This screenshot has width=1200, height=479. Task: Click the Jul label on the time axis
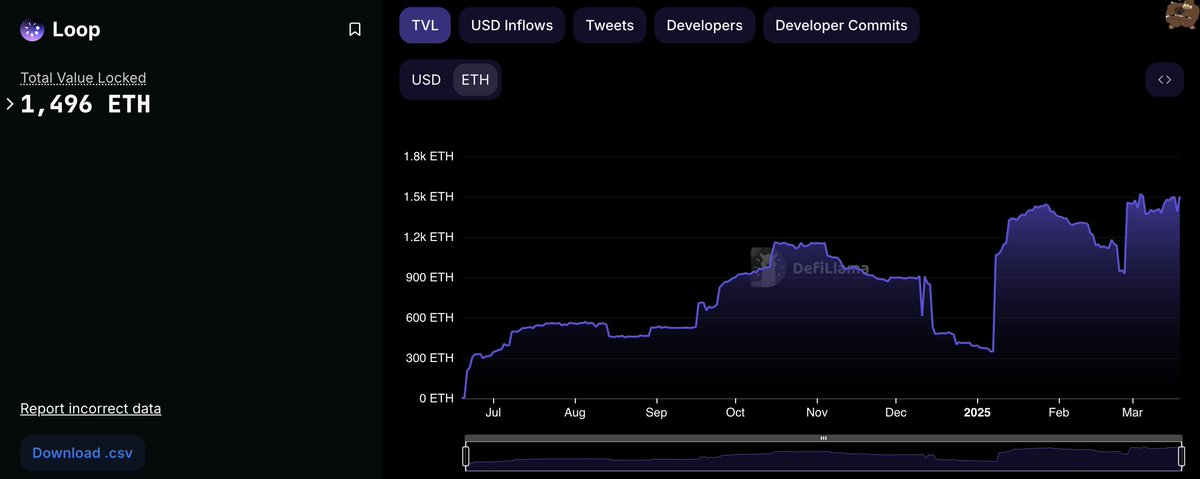tap(493, 412)
